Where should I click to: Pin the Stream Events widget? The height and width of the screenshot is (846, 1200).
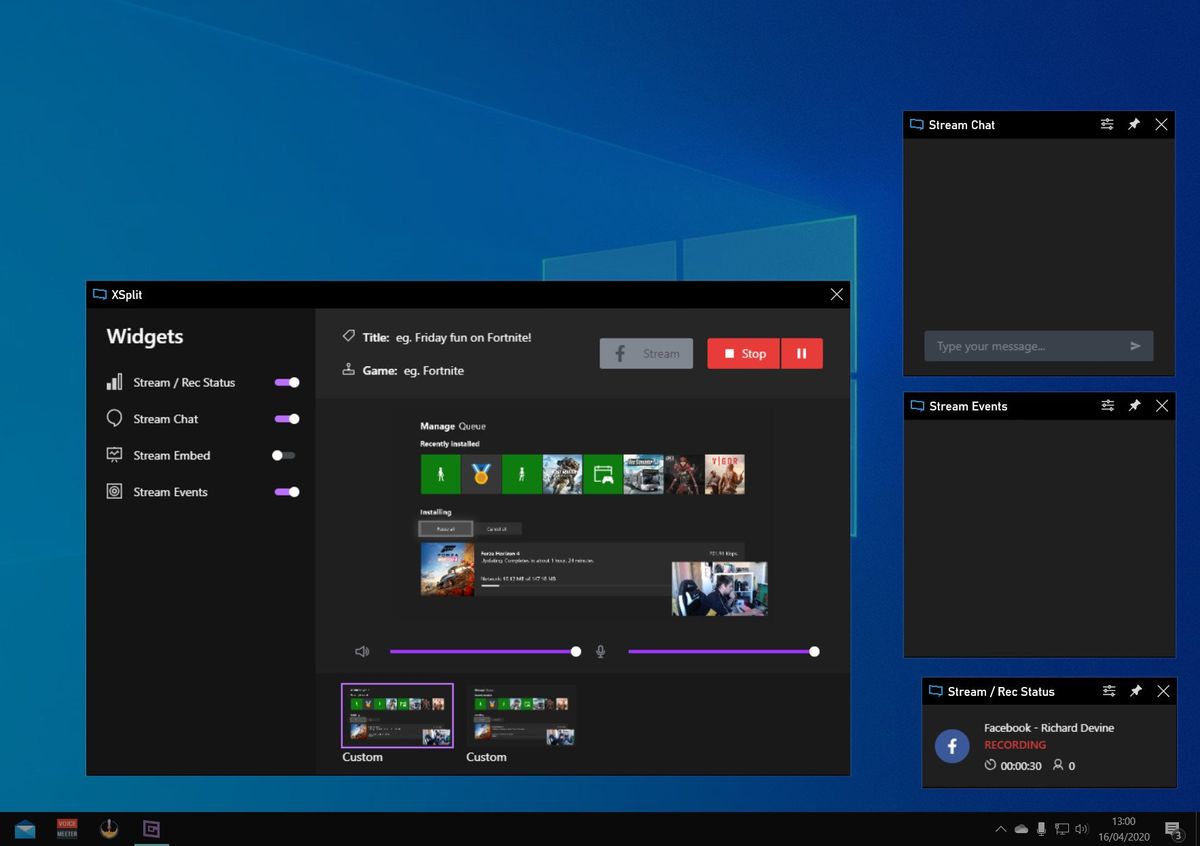(1134, 405)
